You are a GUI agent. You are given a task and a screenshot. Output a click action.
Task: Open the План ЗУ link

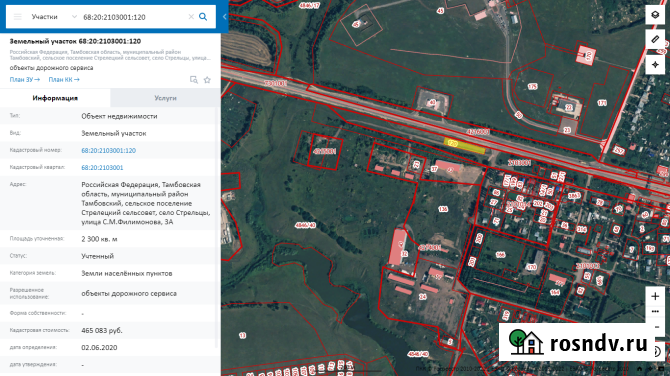tap(25, 79)
